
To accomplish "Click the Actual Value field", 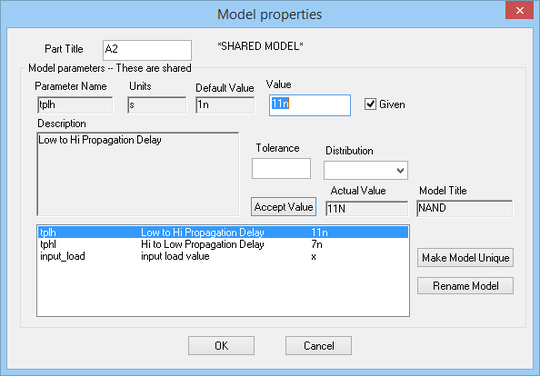I will pyautogui.click(x=366, y=208).
